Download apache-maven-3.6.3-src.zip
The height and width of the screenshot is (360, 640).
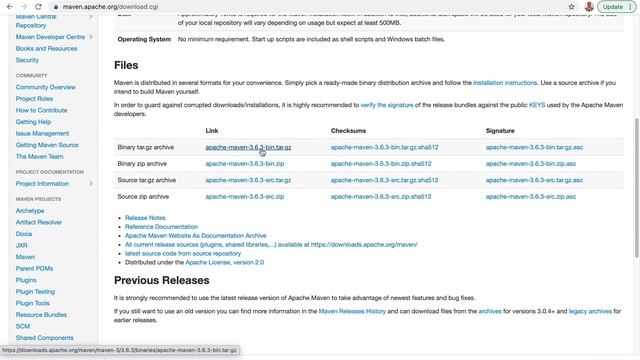coord(245,196)
